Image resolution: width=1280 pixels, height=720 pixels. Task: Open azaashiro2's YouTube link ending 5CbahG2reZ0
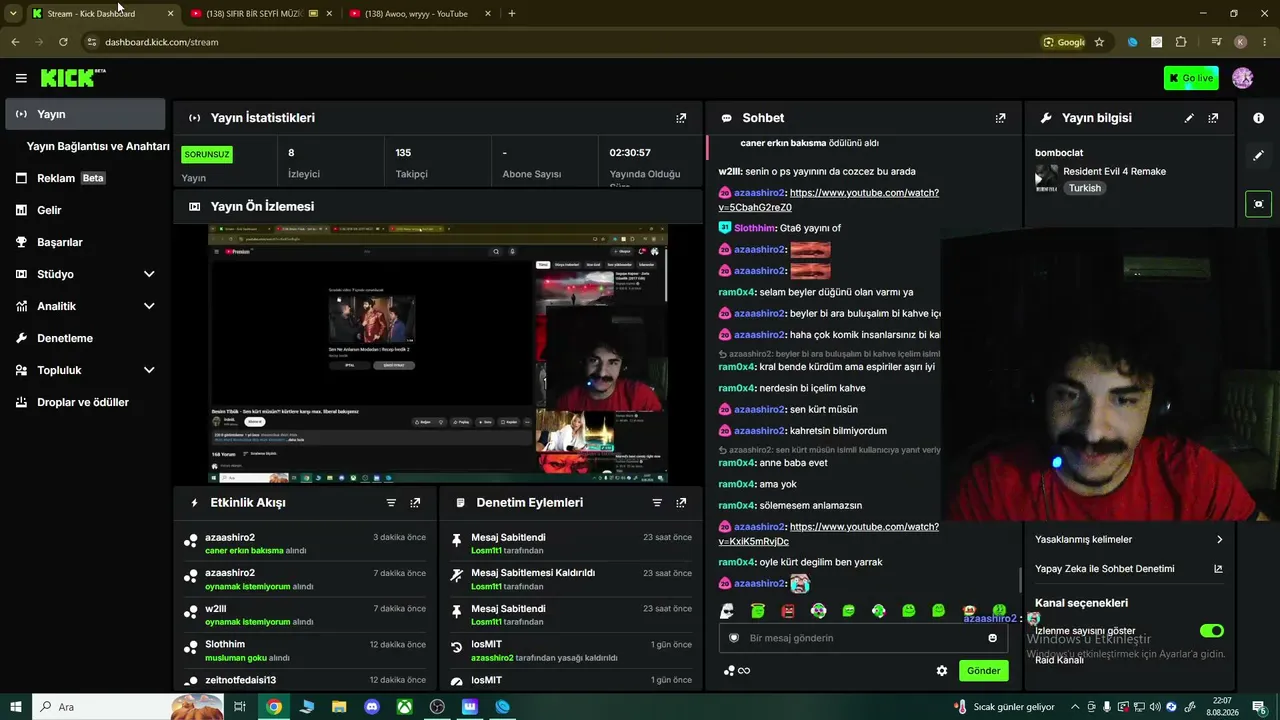click(828, 200)
